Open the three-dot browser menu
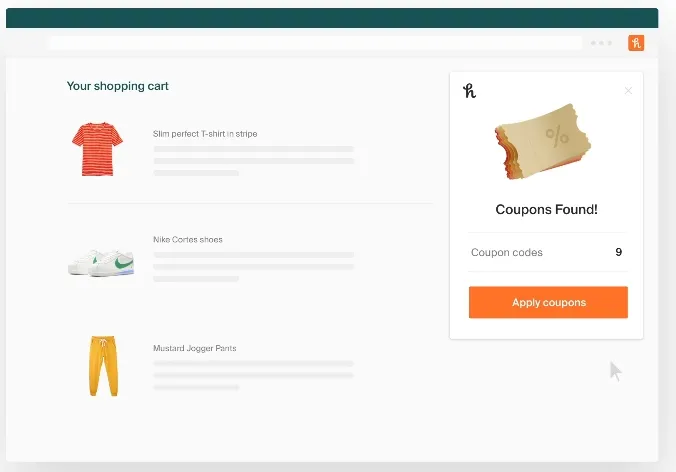Image resolution: width=676 pixels, height=472 pixels. [x=601, y=43]
